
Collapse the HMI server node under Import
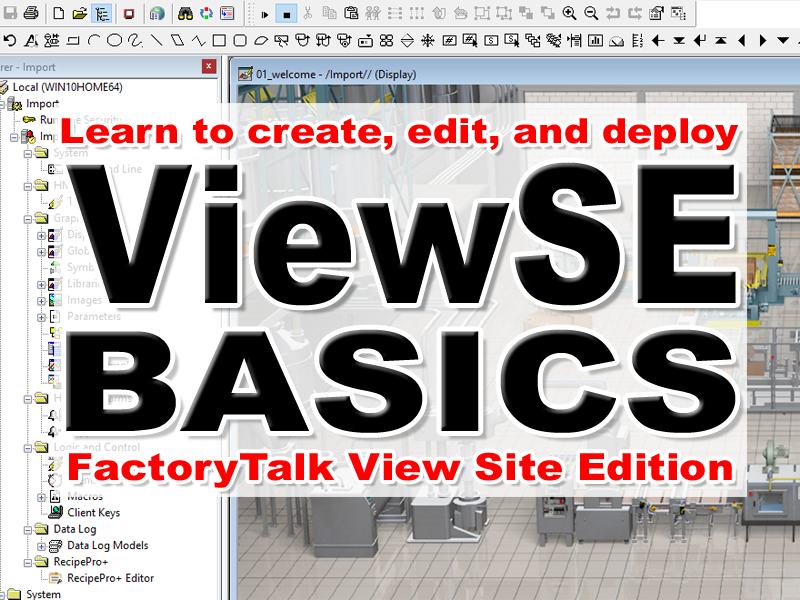(x=14, y=137)
